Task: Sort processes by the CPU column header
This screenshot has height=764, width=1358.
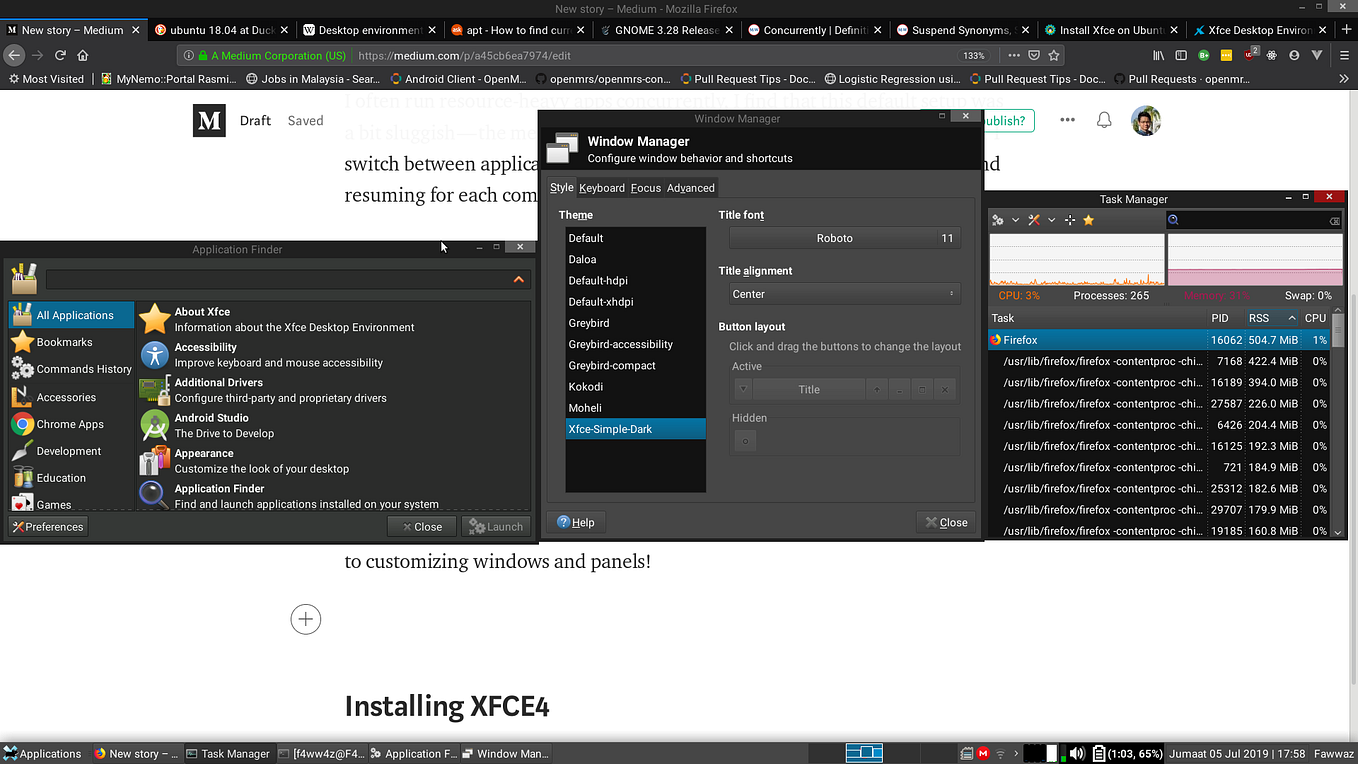Action: pyautogui.click(x=1316, y=318)
